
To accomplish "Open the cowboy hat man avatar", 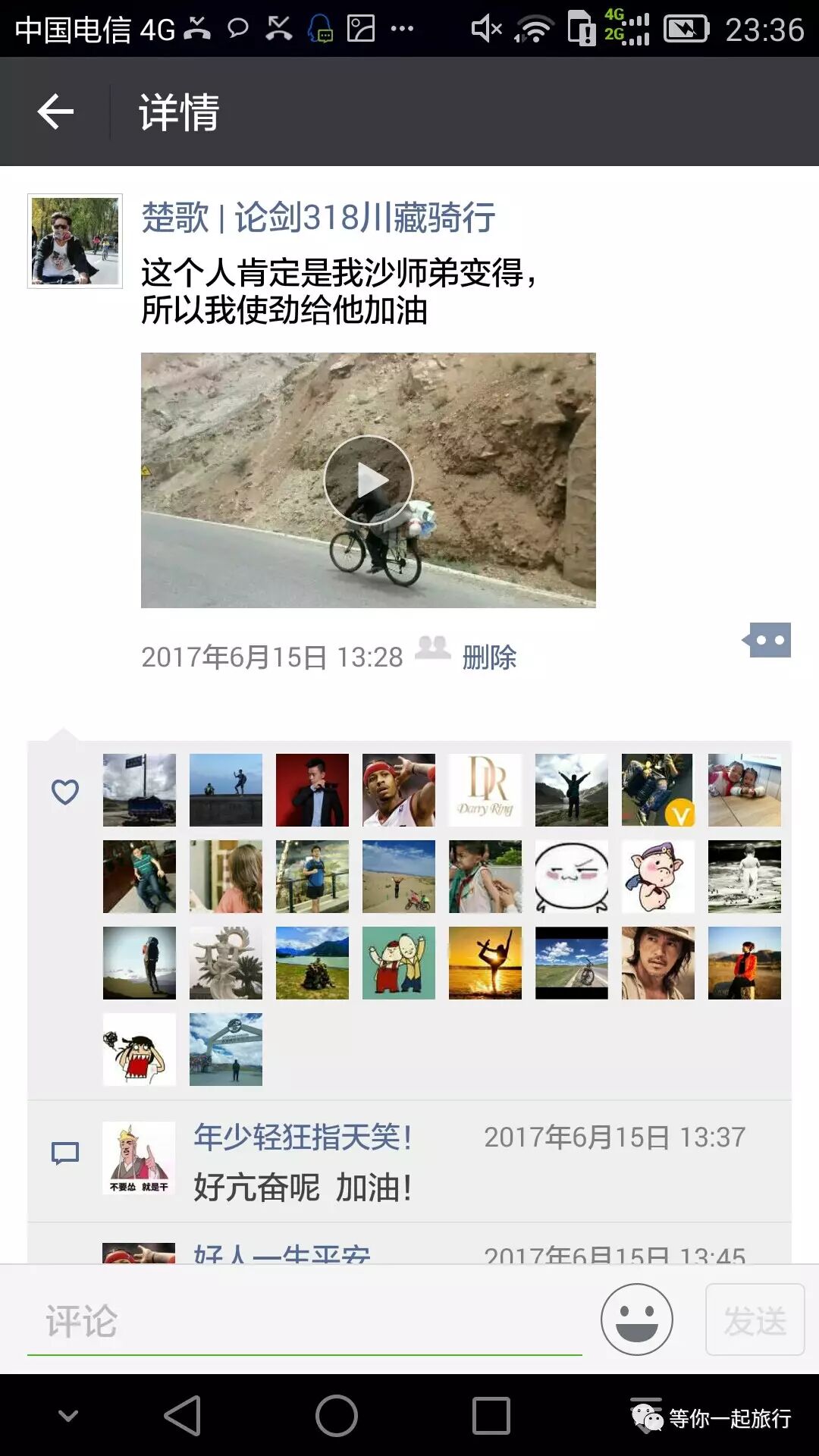I will coord(658,963).
